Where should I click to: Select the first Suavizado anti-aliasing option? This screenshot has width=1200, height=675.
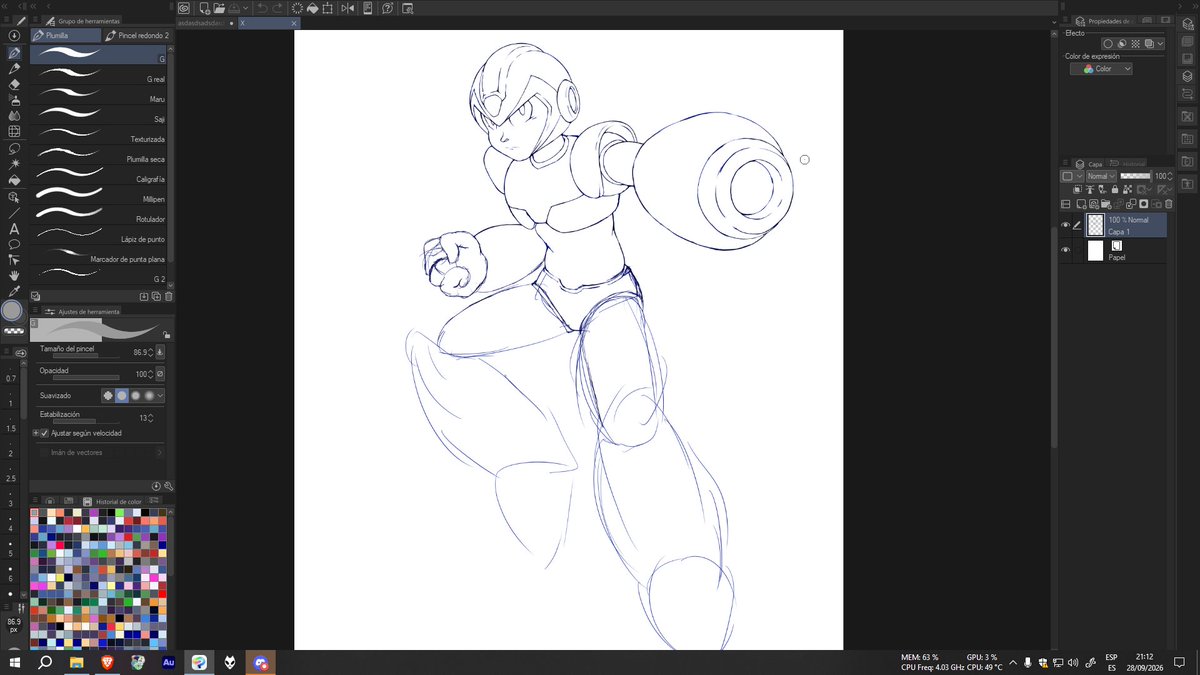[x=109, y=395]
